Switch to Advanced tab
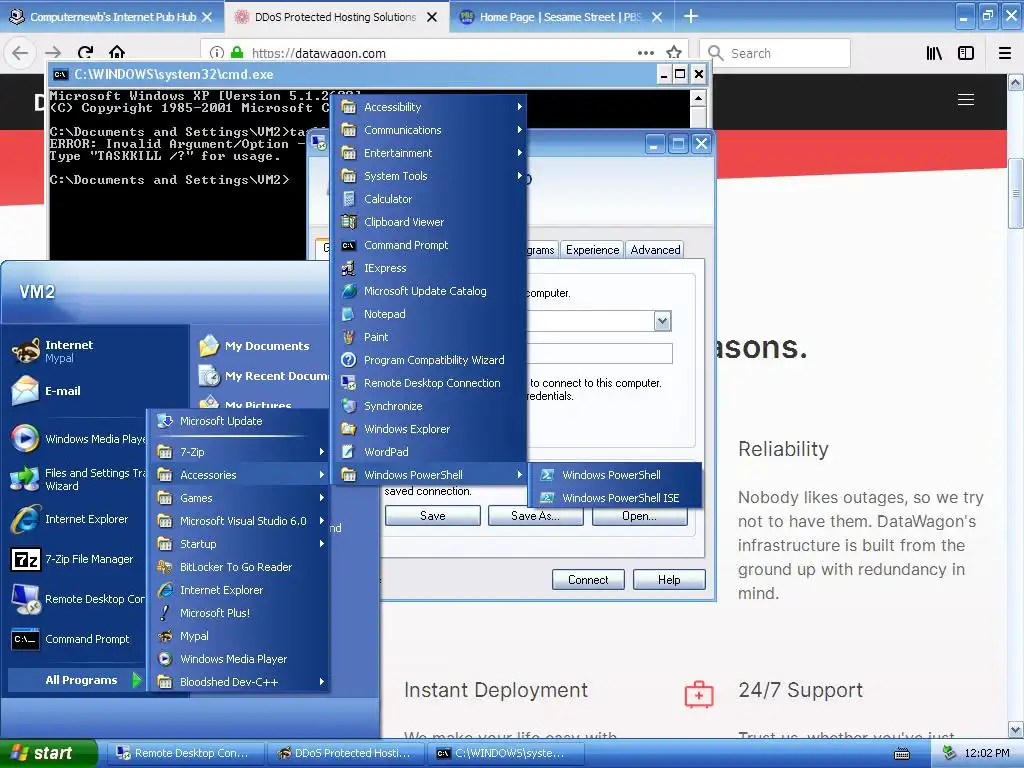The image size is (1024, 768). click(655, 250)
